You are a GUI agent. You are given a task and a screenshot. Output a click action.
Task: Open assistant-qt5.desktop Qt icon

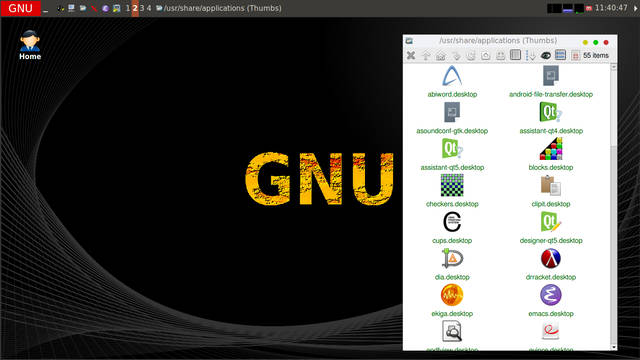(452, 149)
